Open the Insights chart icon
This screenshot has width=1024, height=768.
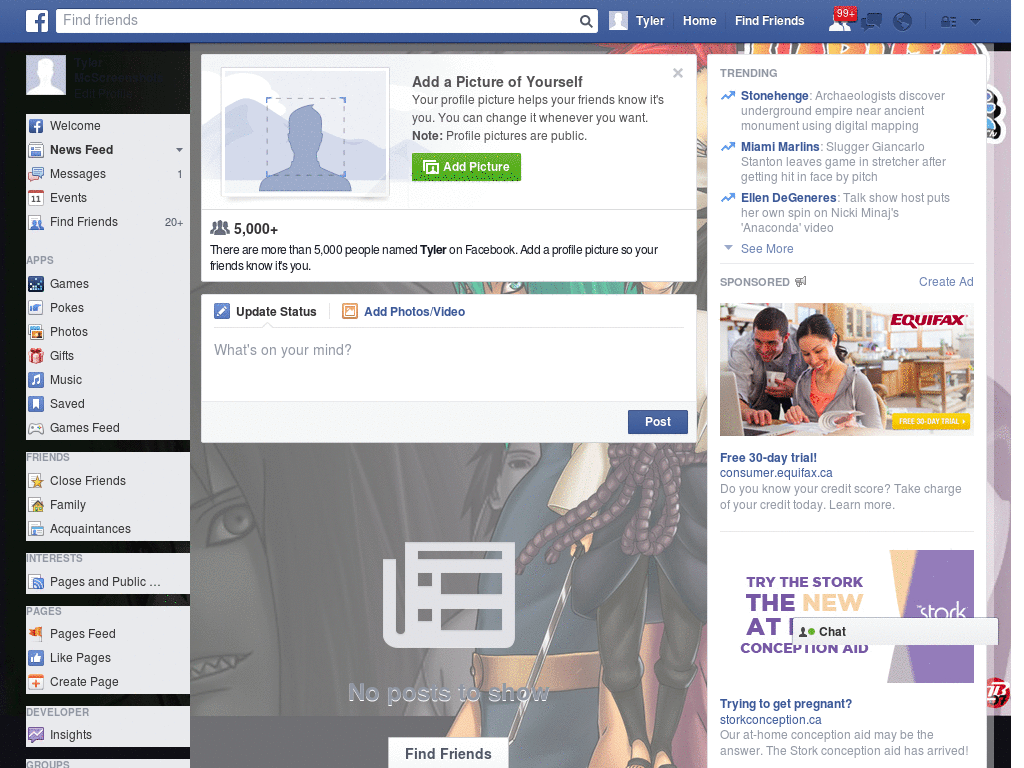click(x=36, y=735)
